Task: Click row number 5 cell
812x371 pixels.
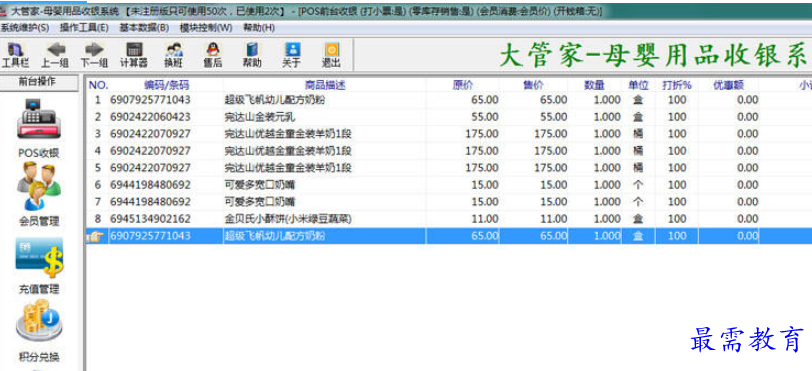Action: coord(98,168)
